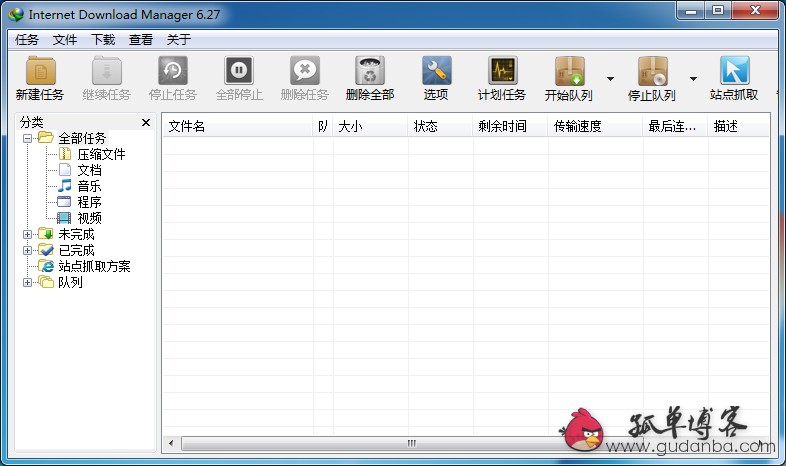Click the horizontal scrollbar thumb
The height and width of the screenshot is (466, 786).
point(411,443)
